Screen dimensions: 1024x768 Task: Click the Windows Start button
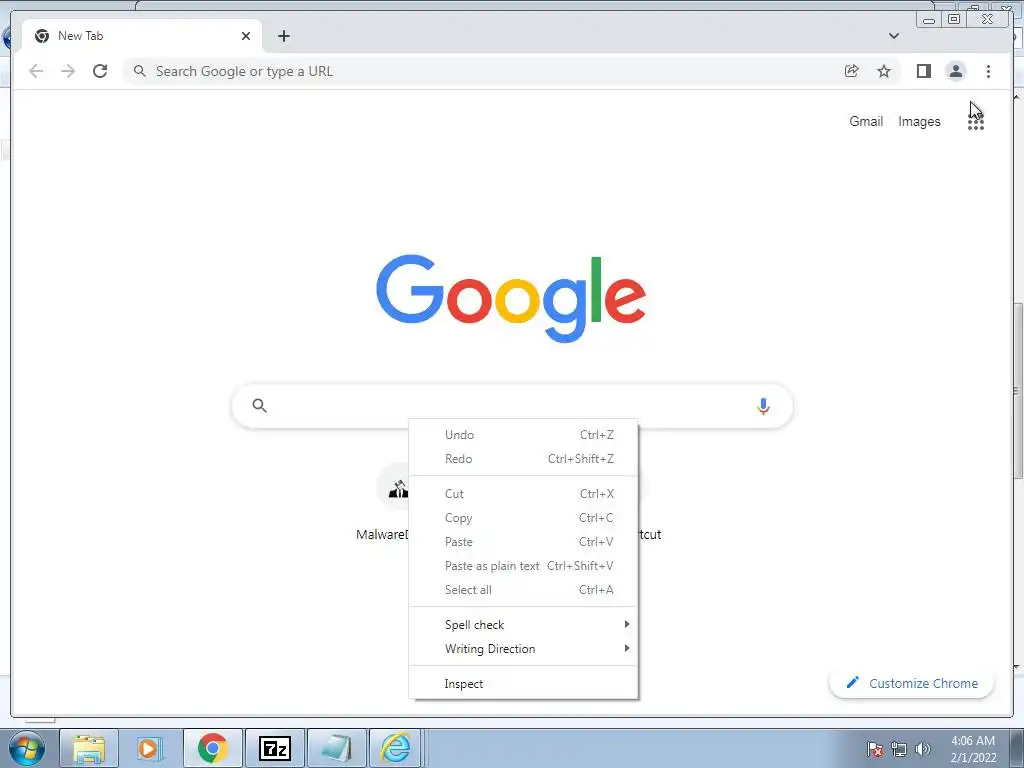pyautogui.click(x=27, y=748)
